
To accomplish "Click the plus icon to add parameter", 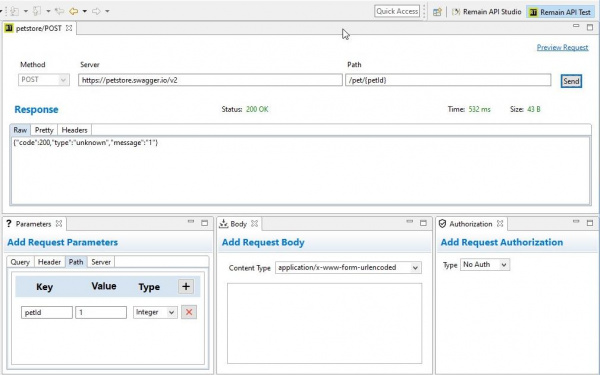I will point(186,286).
